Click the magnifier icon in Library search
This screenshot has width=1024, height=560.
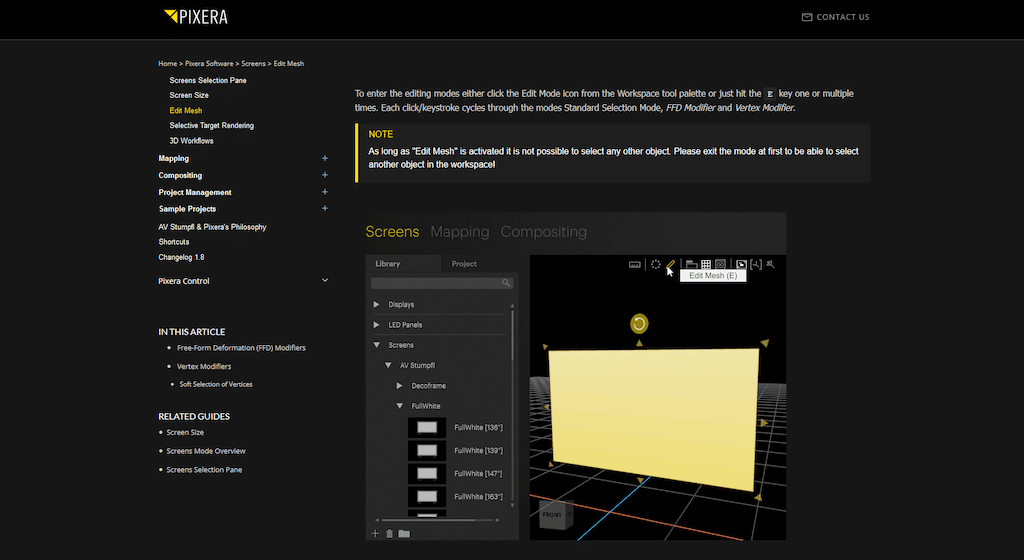(506, 283)
